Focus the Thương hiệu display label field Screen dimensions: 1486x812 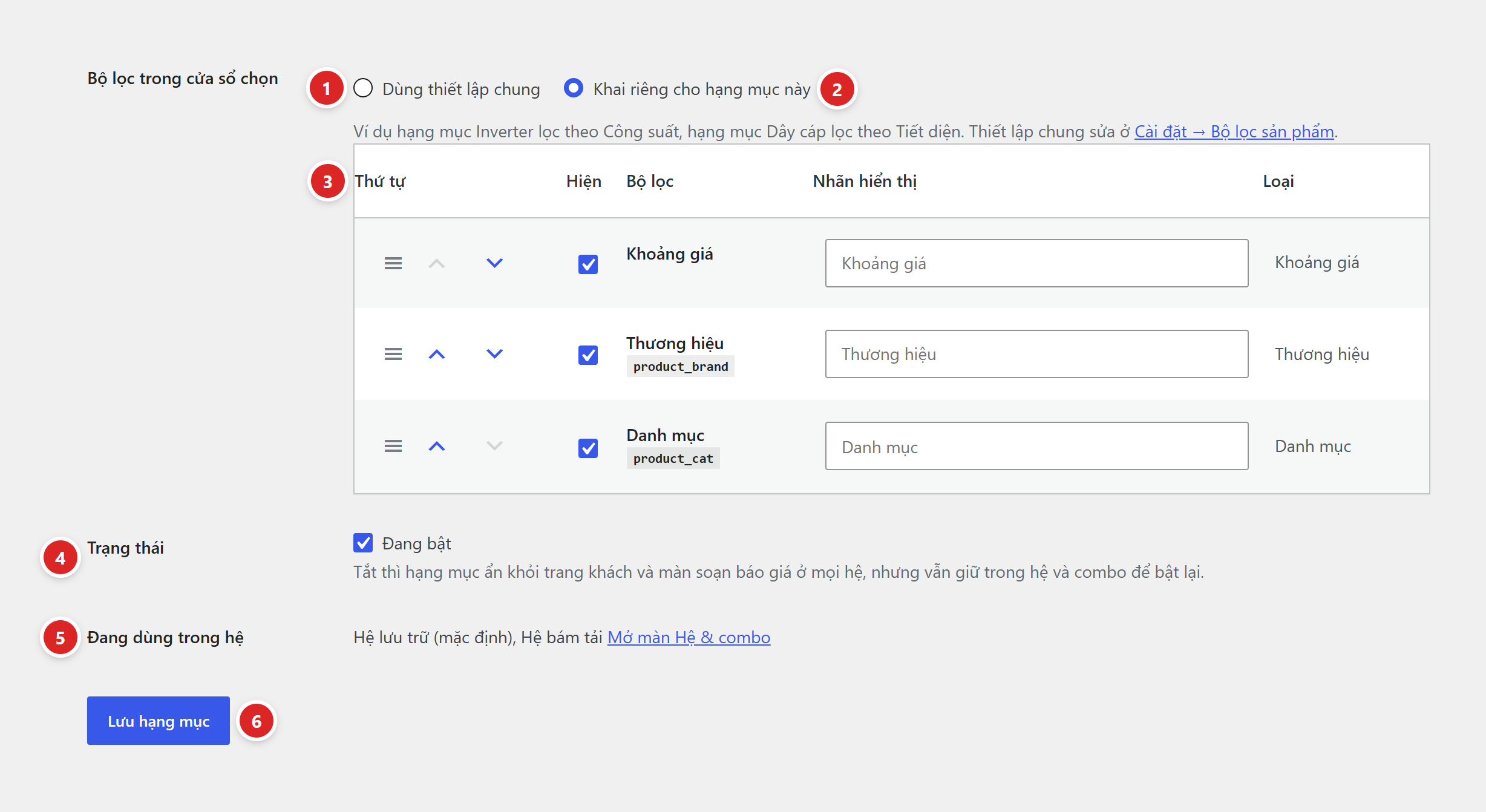pos(1036,354)
